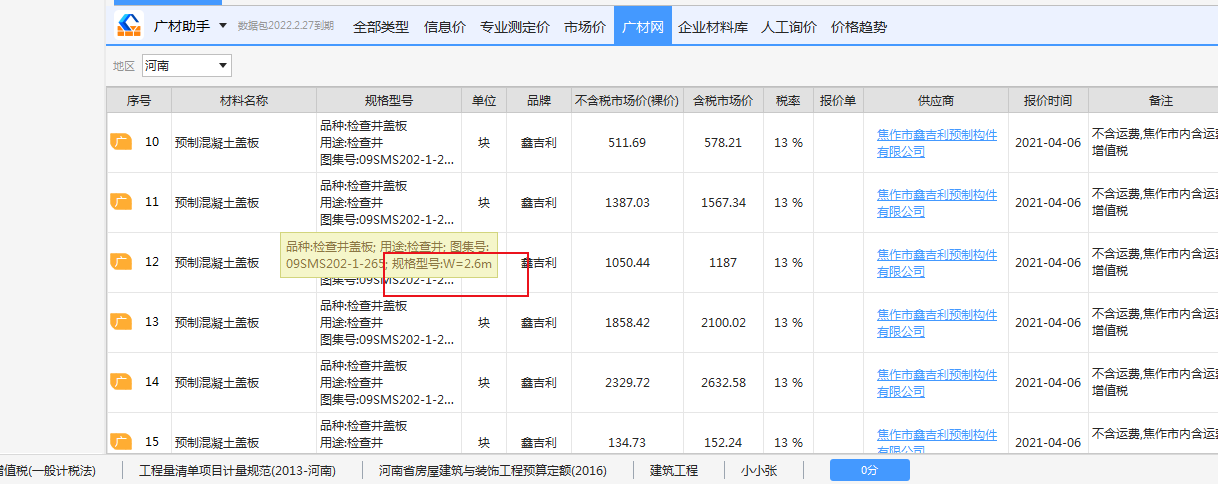The image size is (1218, 484).
Task: Open supplier link in row 14
Action: (937, 383)
